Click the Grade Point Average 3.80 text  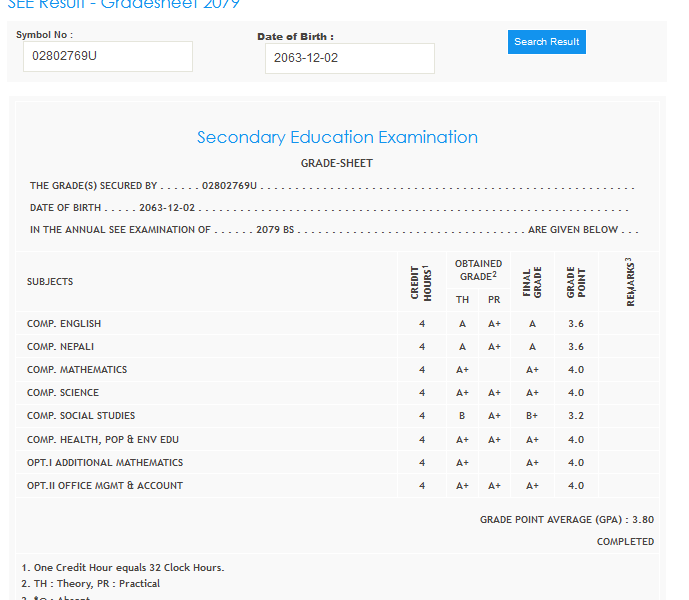click(566, 520)
